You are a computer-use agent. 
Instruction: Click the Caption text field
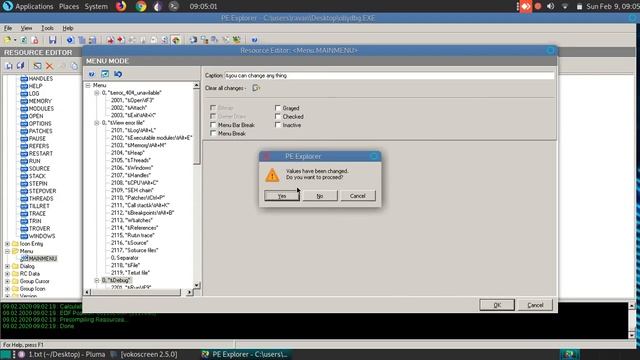click(389, 76)
